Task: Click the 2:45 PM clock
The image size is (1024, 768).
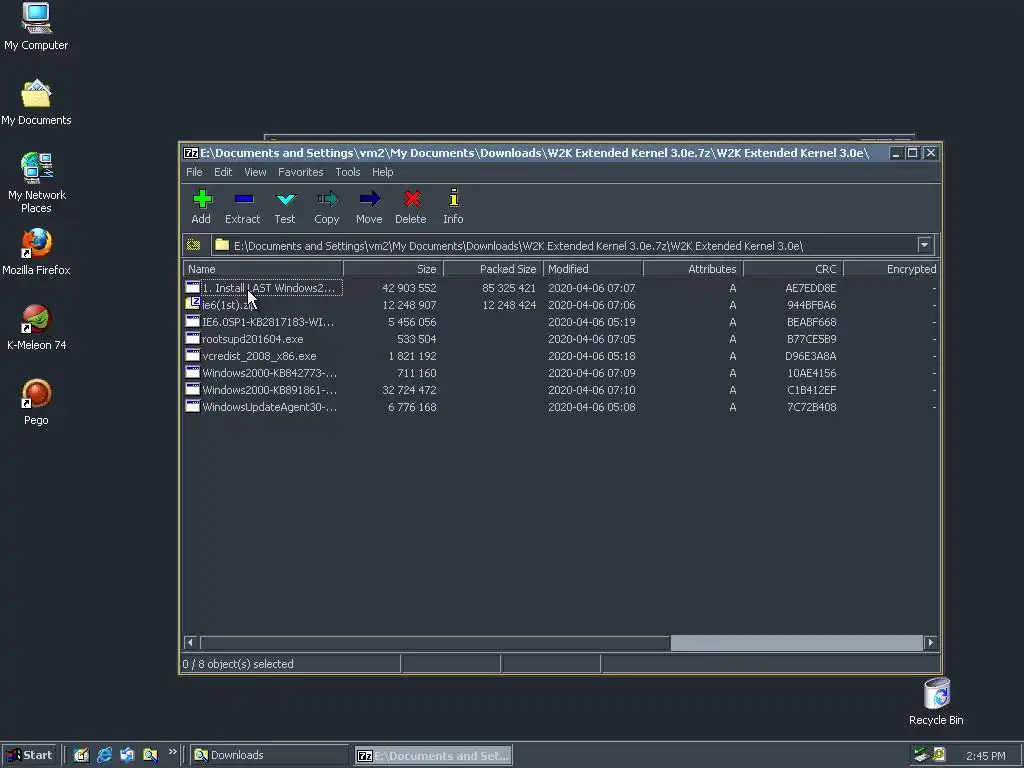Action: 985,756
